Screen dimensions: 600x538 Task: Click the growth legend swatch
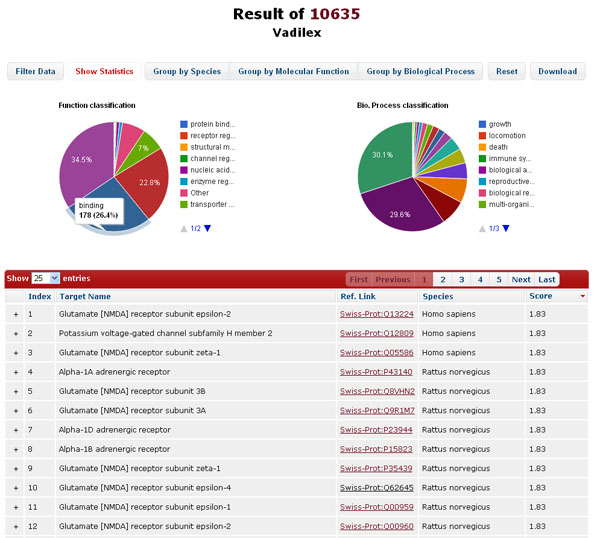click(x=482, y=124)
